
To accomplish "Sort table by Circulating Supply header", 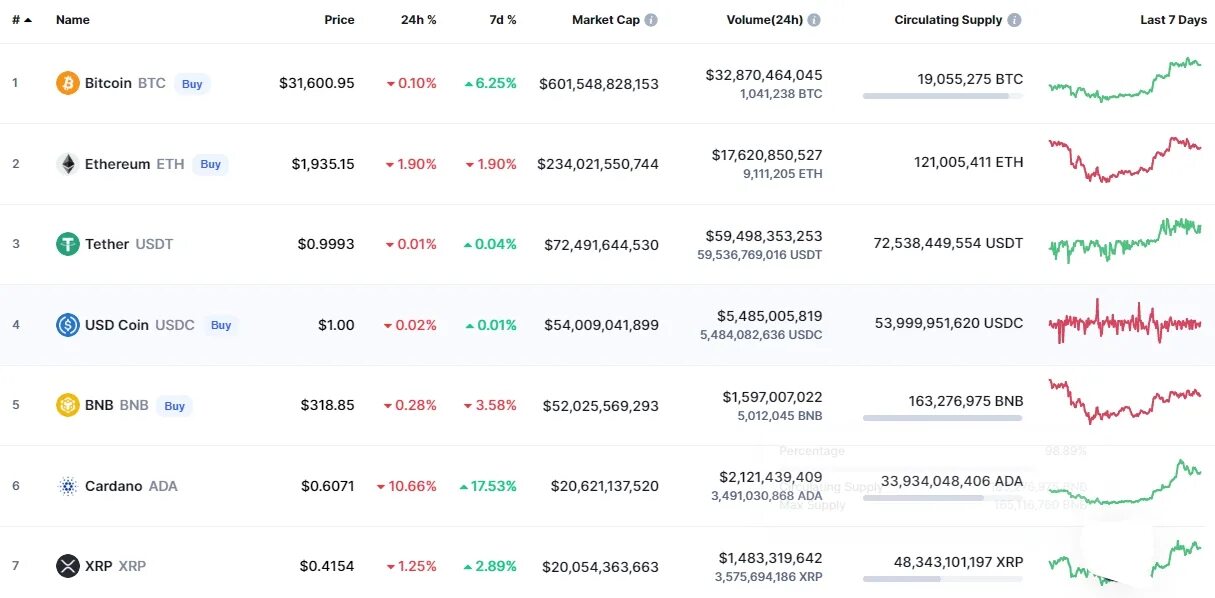I will click(948, 20).
